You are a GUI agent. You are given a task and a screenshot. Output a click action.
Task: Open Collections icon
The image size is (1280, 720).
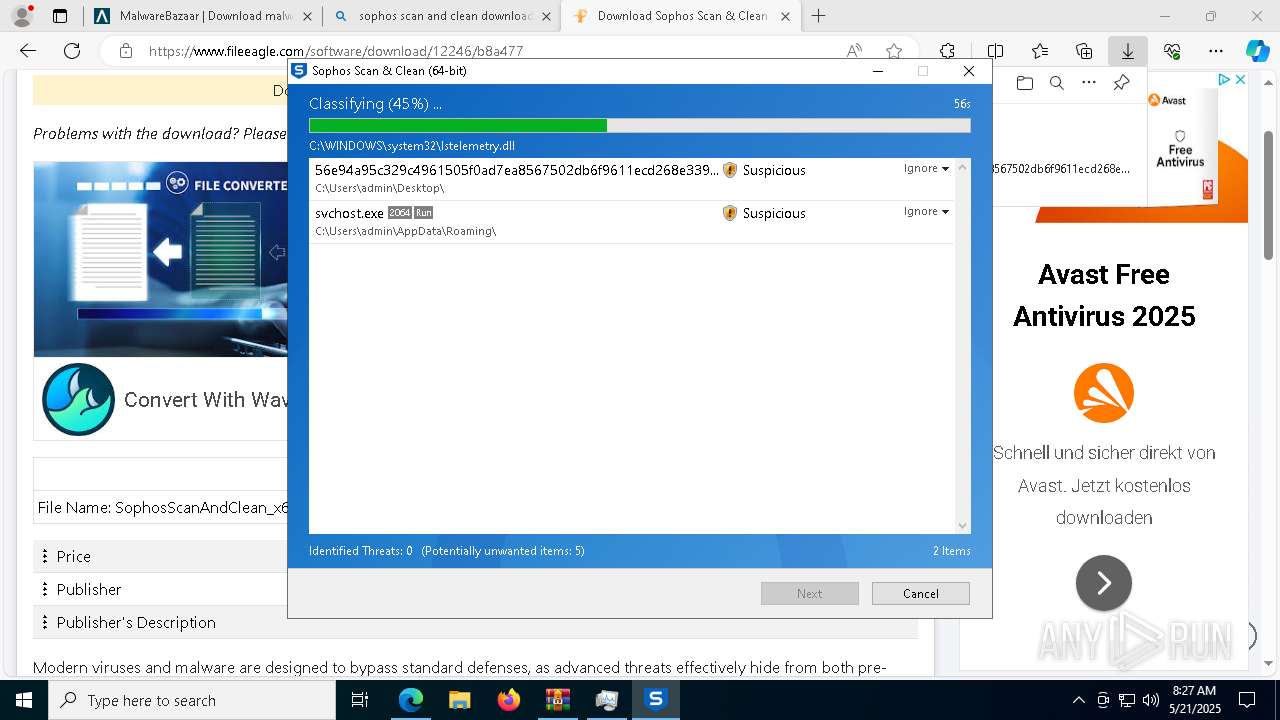point(1084,51)
